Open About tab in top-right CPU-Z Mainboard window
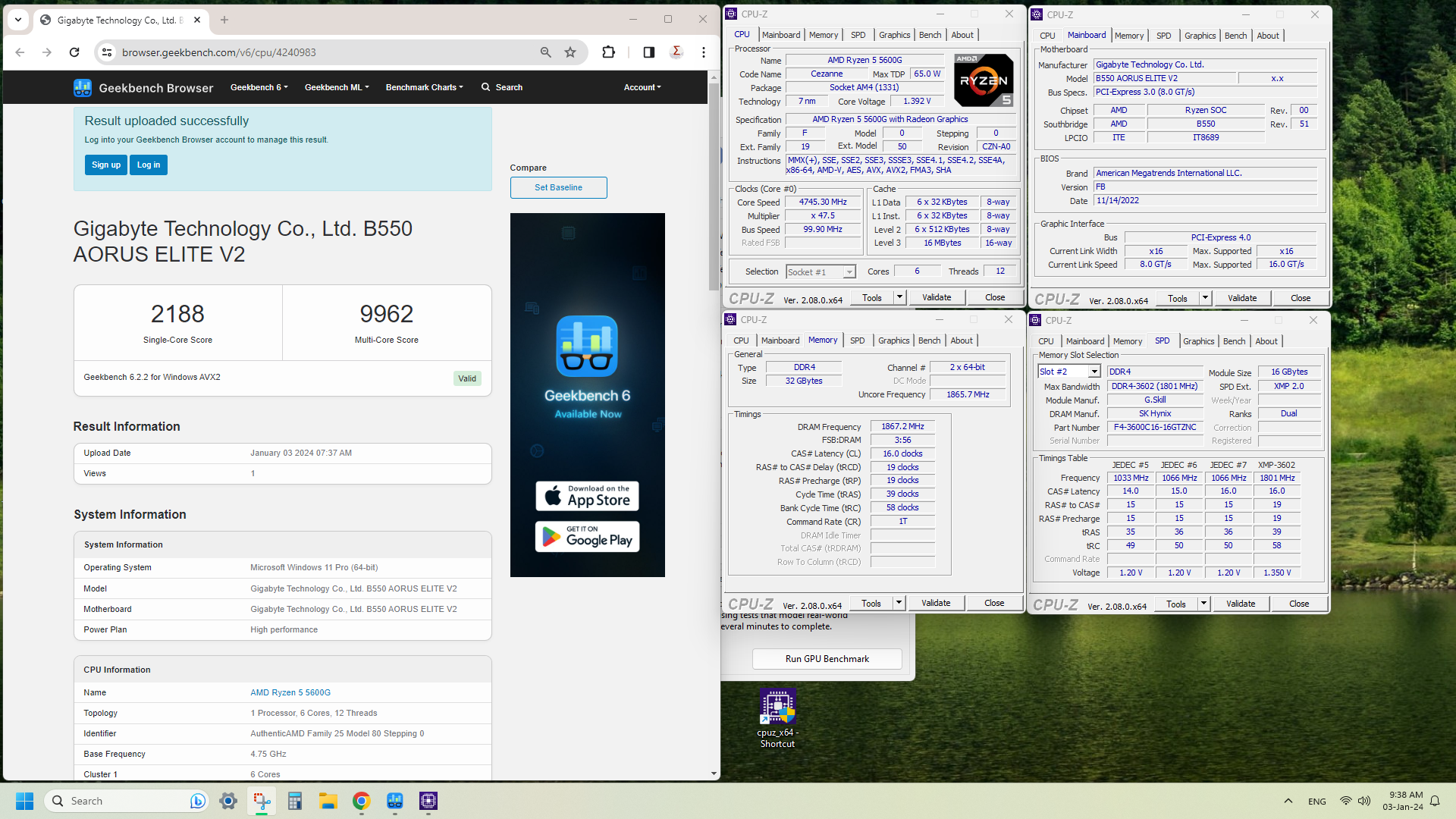 pyautogui.click(x=1268, y=36)
